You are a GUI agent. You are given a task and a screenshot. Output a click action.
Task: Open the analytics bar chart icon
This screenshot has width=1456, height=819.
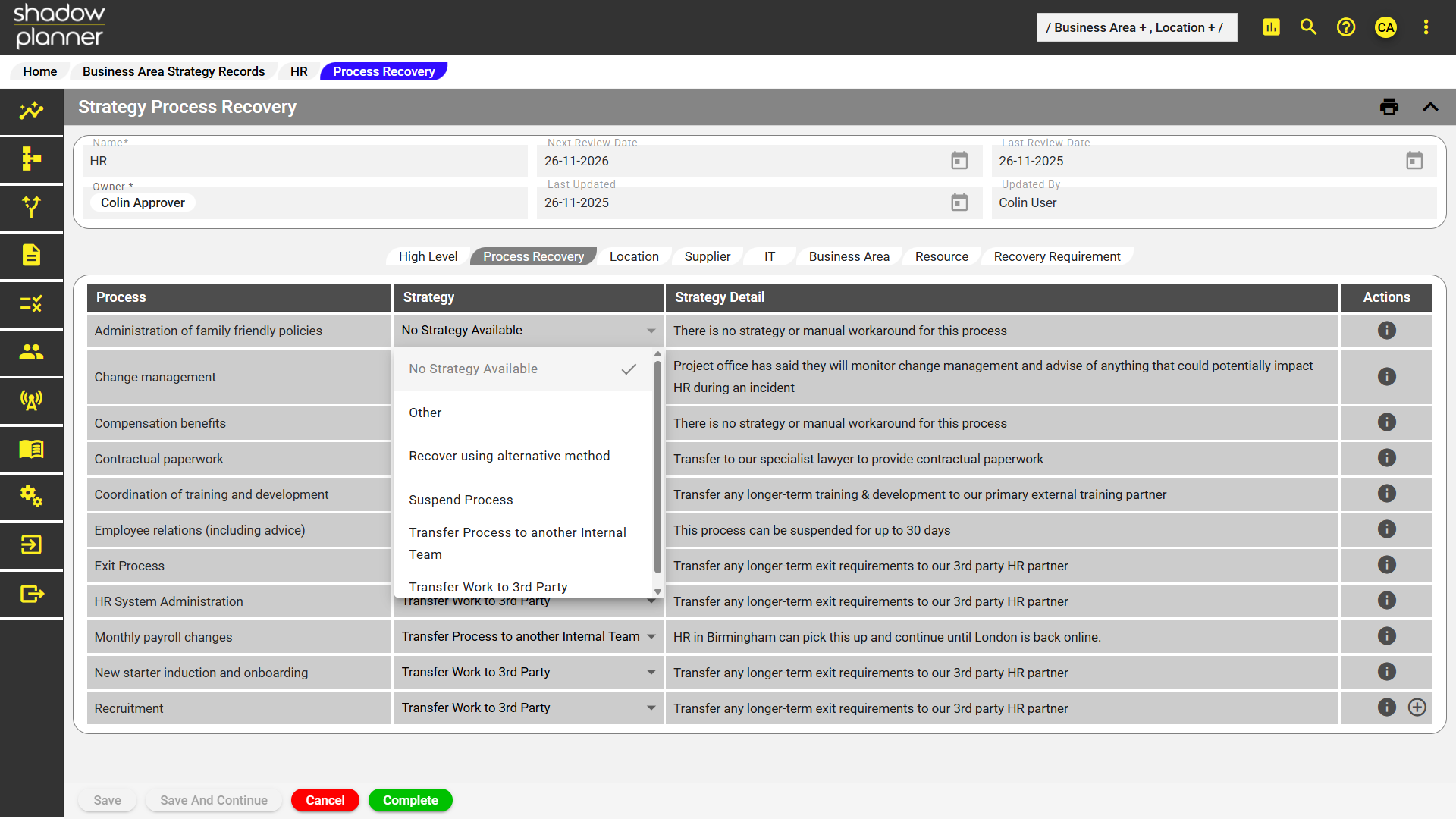pyautogui.click(x=1271, y=27)
